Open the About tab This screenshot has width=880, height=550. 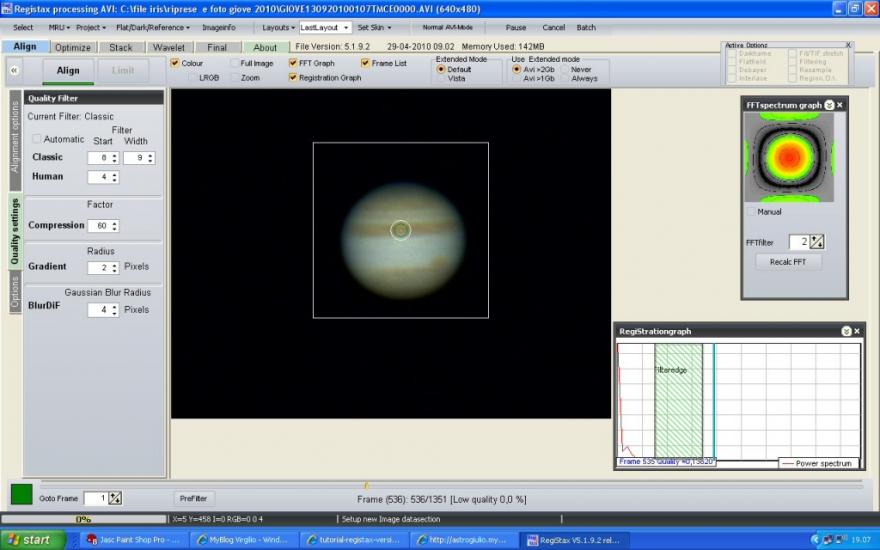[265, 48]
